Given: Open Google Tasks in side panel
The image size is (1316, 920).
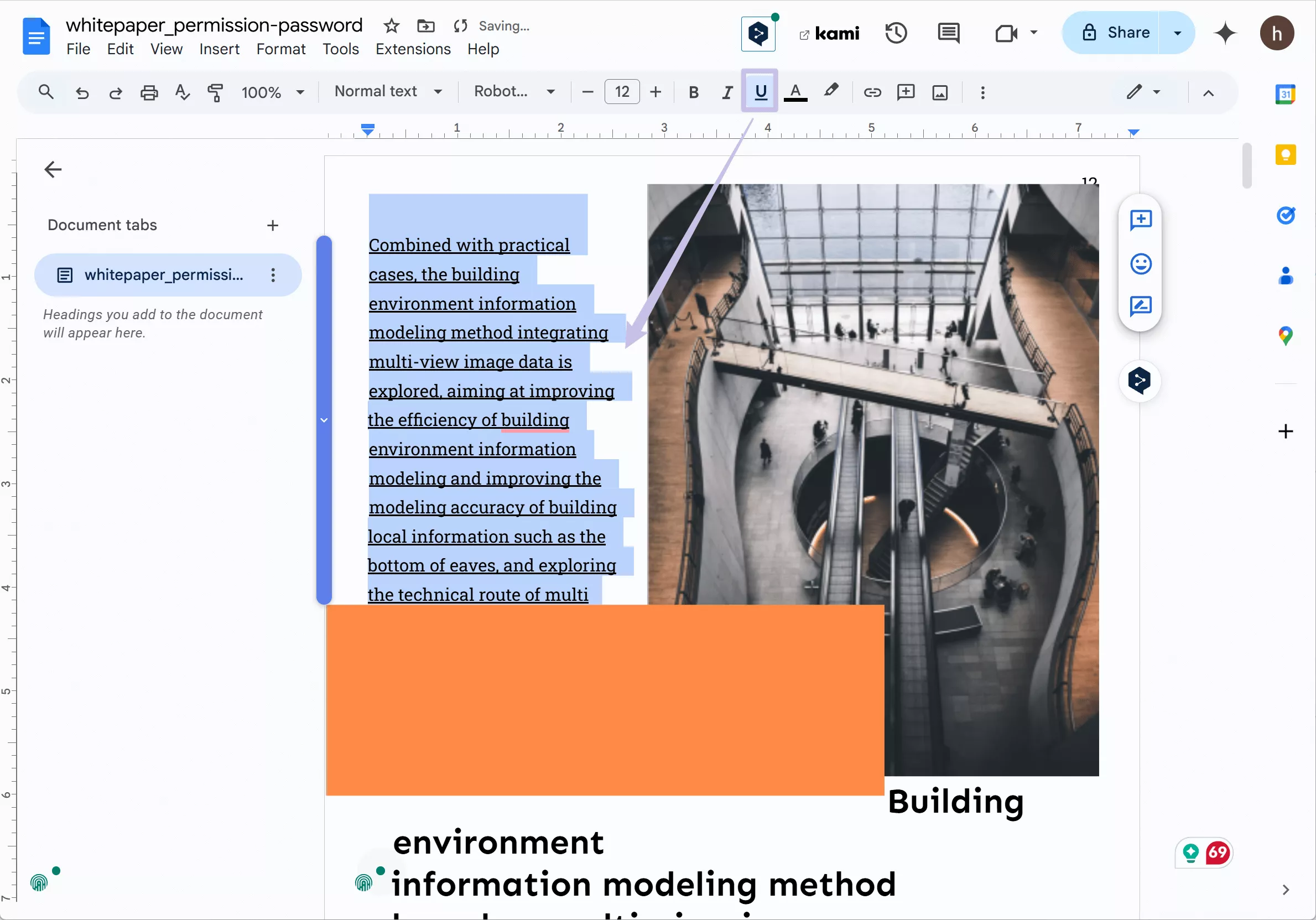Looking at the screenshot, I should click(x=1285, y=215).
